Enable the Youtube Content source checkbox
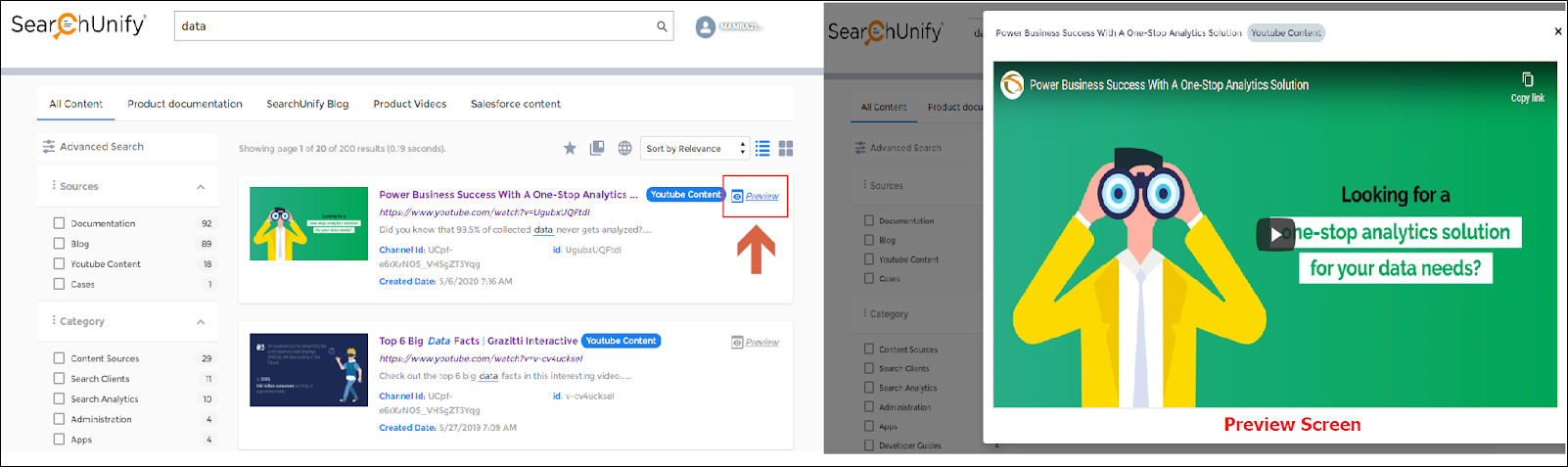 [59, 264]
